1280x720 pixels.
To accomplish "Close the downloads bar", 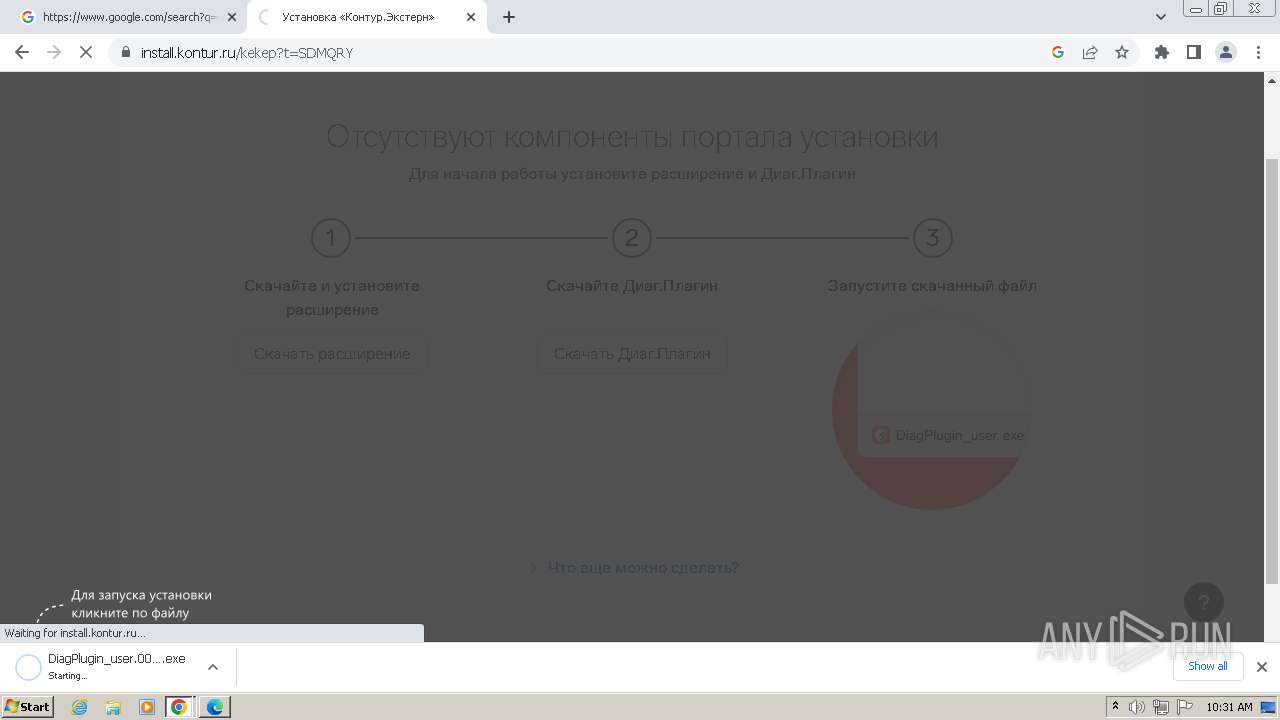I will click(1262, 667).
